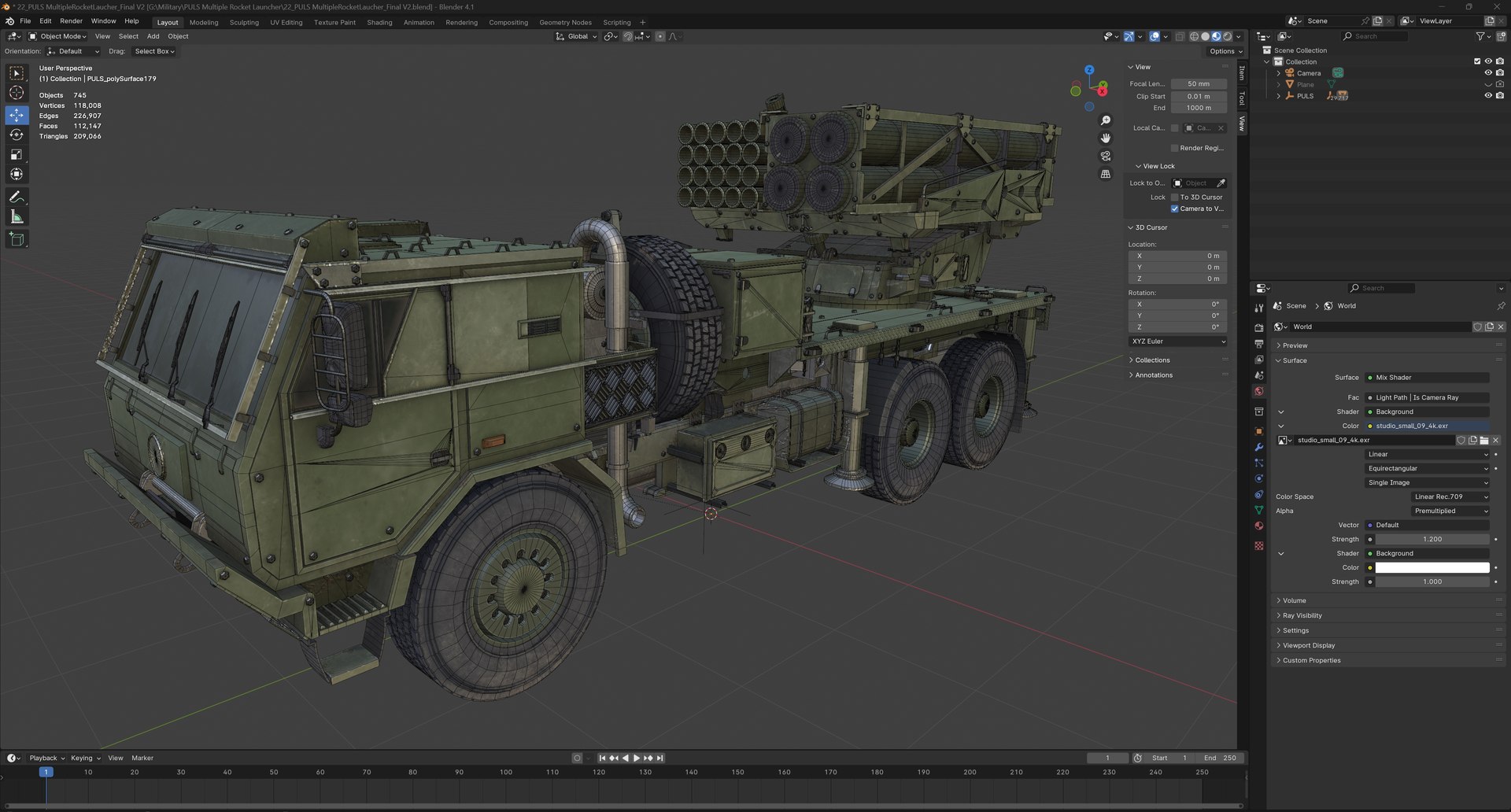
Task: Open the Texture properties tab
Action: [1259, 545]
